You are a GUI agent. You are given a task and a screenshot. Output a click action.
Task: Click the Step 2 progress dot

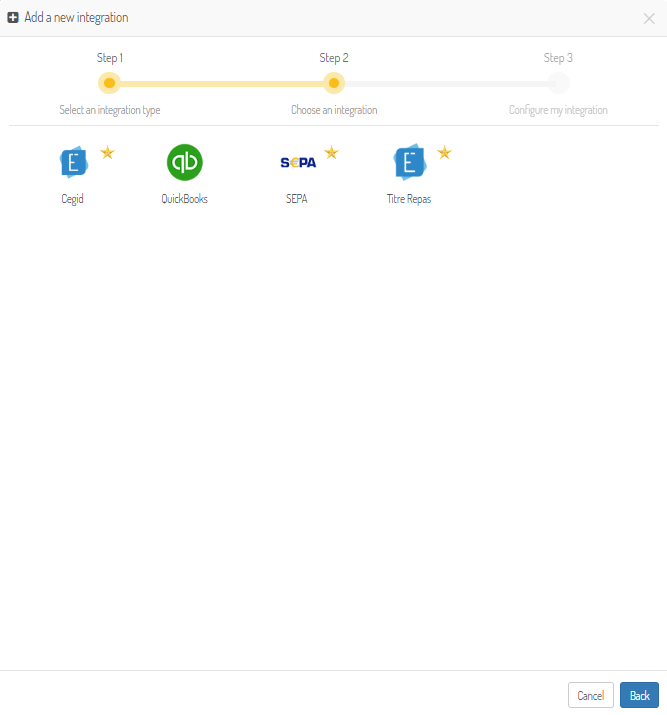pyautogui.click(x=334, y=83)
